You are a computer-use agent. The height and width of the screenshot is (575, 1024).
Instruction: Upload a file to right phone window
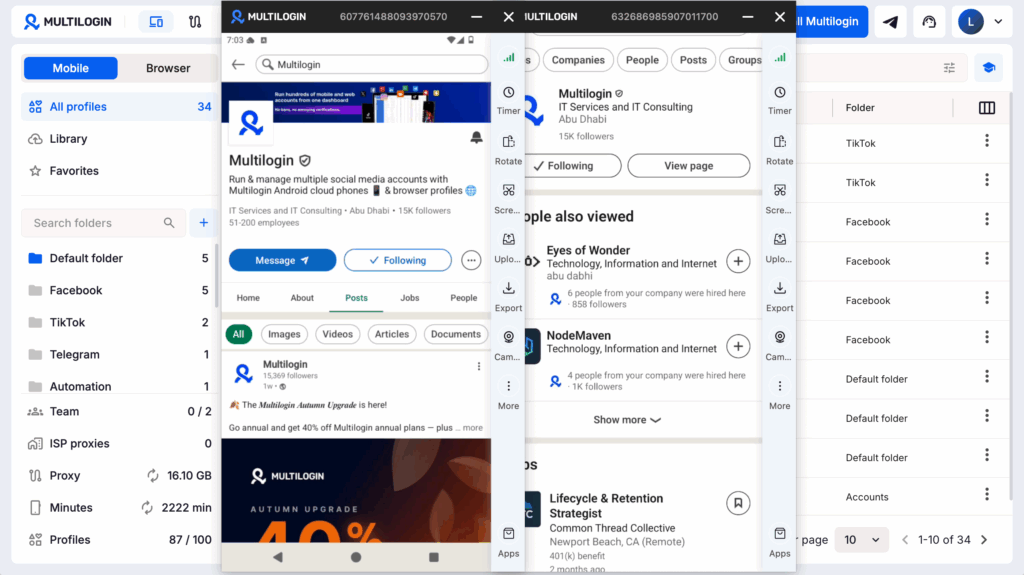779,247
